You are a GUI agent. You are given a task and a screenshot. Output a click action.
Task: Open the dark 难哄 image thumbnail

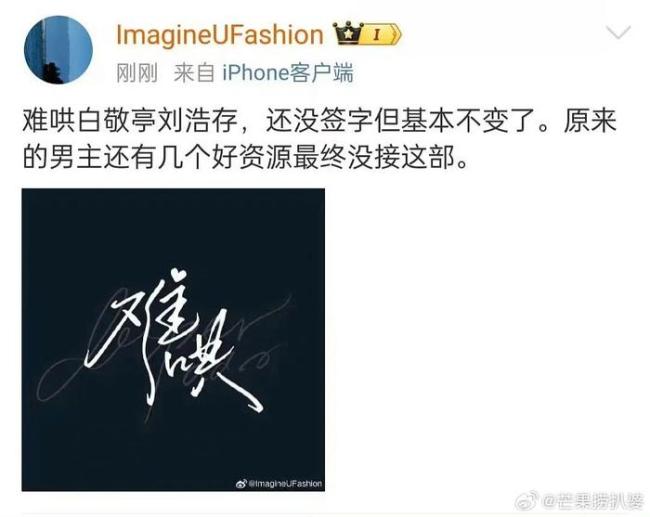(173, 340)
